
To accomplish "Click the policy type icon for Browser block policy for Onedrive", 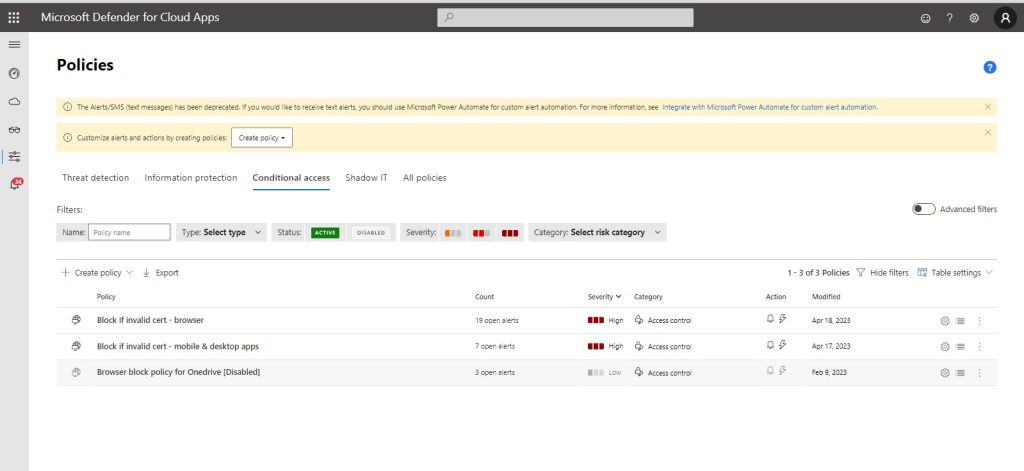I will click(x=76, y=372).
